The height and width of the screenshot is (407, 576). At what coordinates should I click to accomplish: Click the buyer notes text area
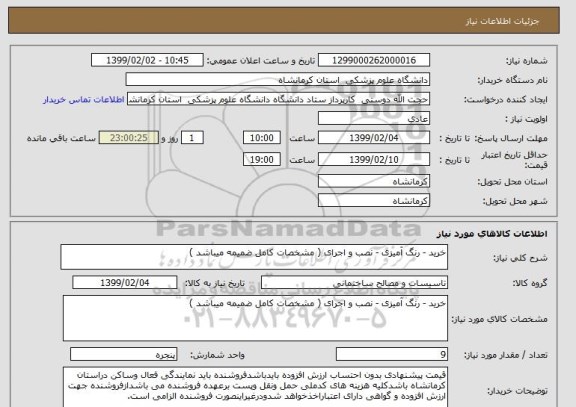(255, 387)
